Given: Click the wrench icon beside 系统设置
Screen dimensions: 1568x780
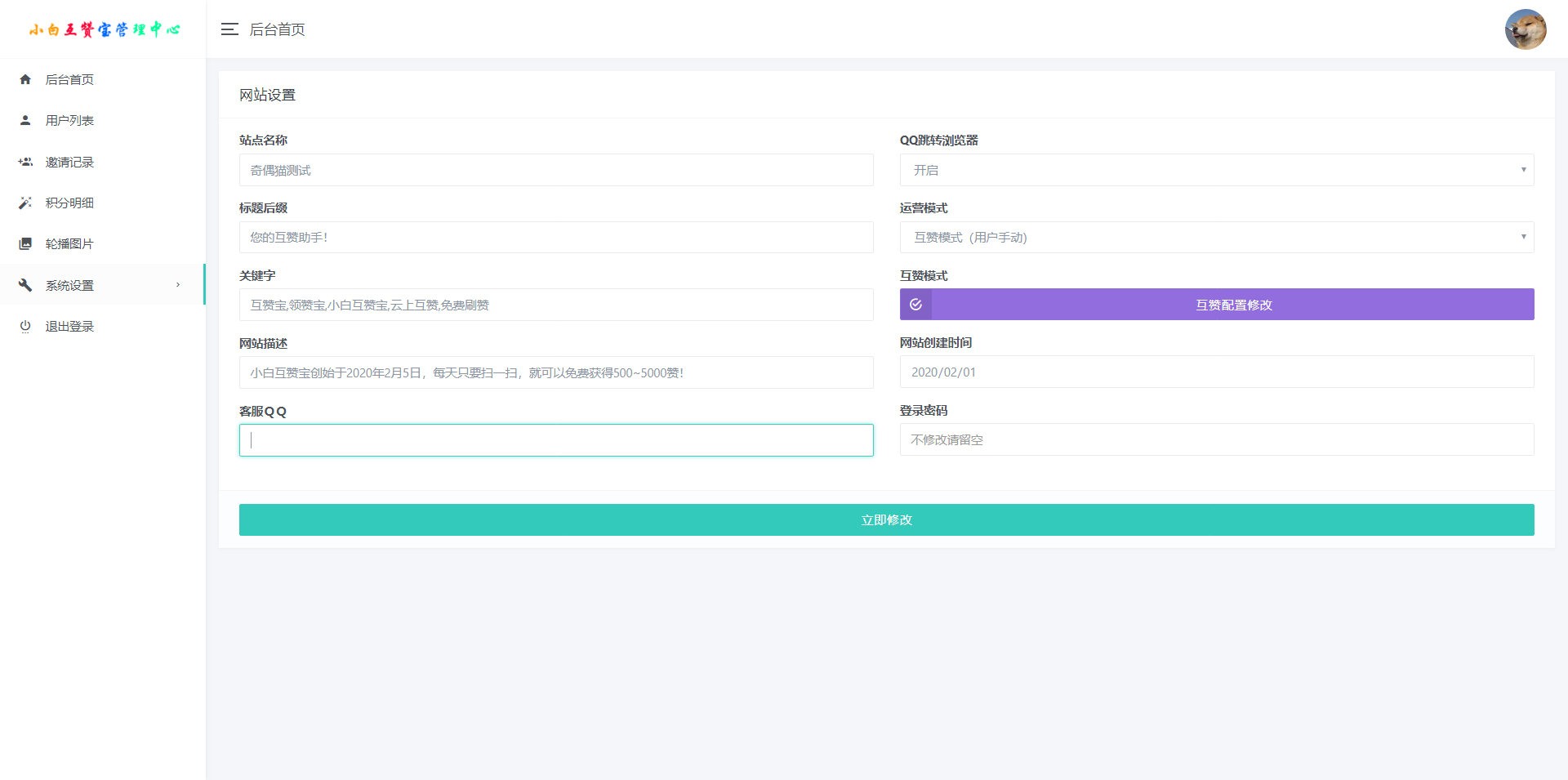Looking at the screenshot, I should 25,285.
